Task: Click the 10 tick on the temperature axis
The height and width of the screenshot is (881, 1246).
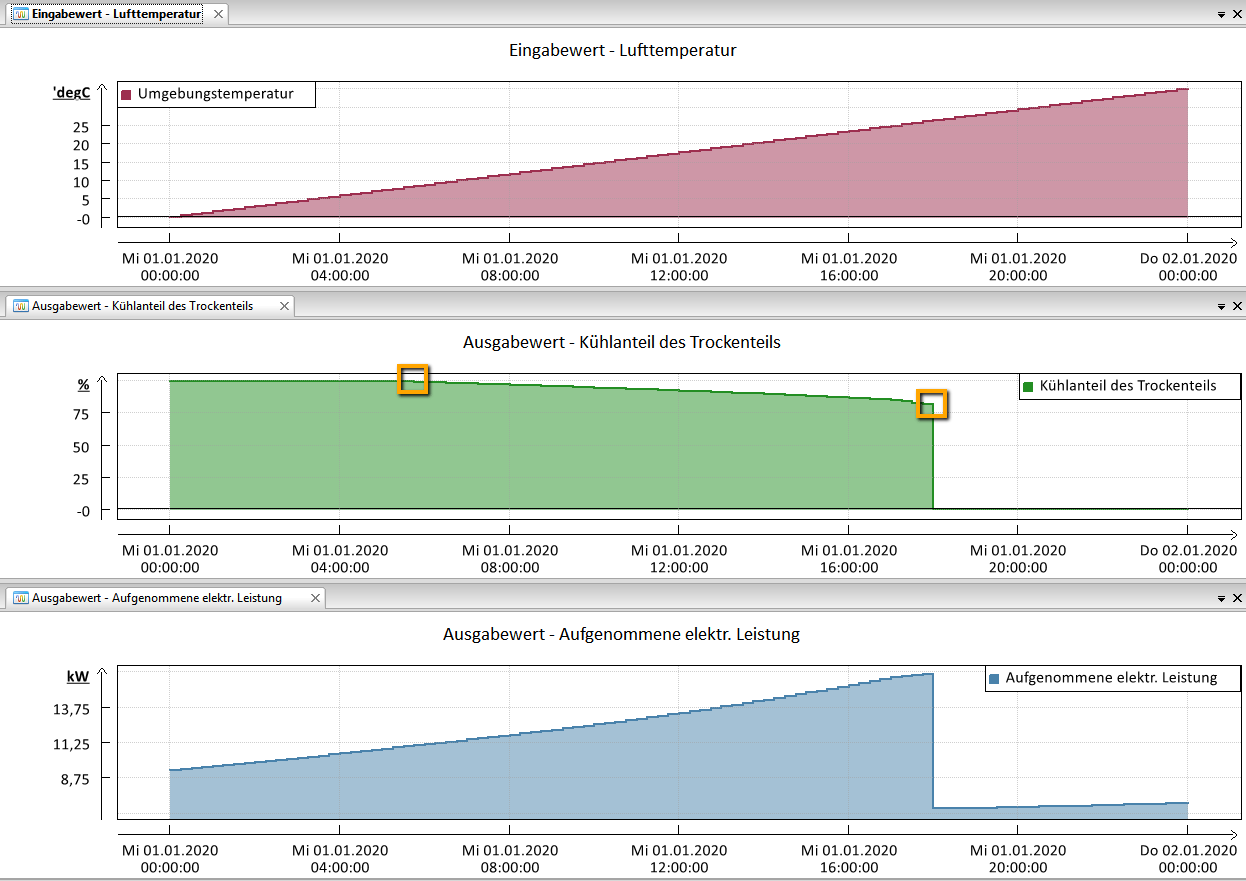Action: click(x=82, y=182)
